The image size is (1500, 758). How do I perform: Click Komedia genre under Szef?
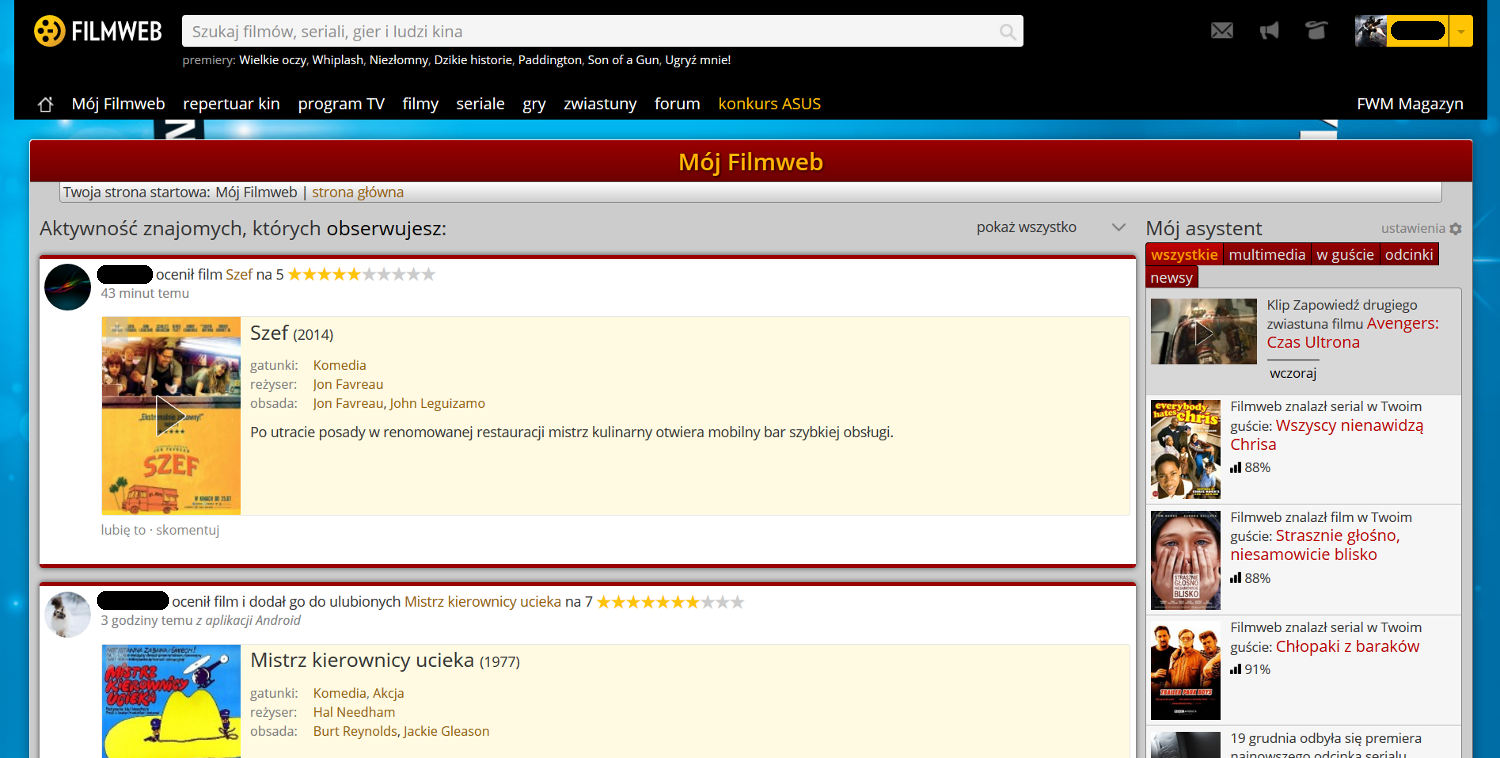(x=339, y=365)
